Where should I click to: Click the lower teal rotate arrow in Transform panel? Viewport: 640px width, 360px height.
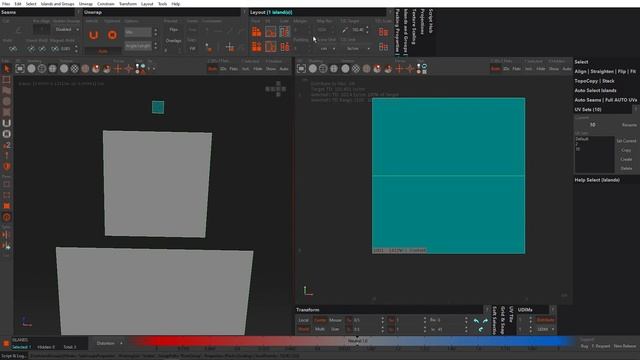click(x=480, y=329)
